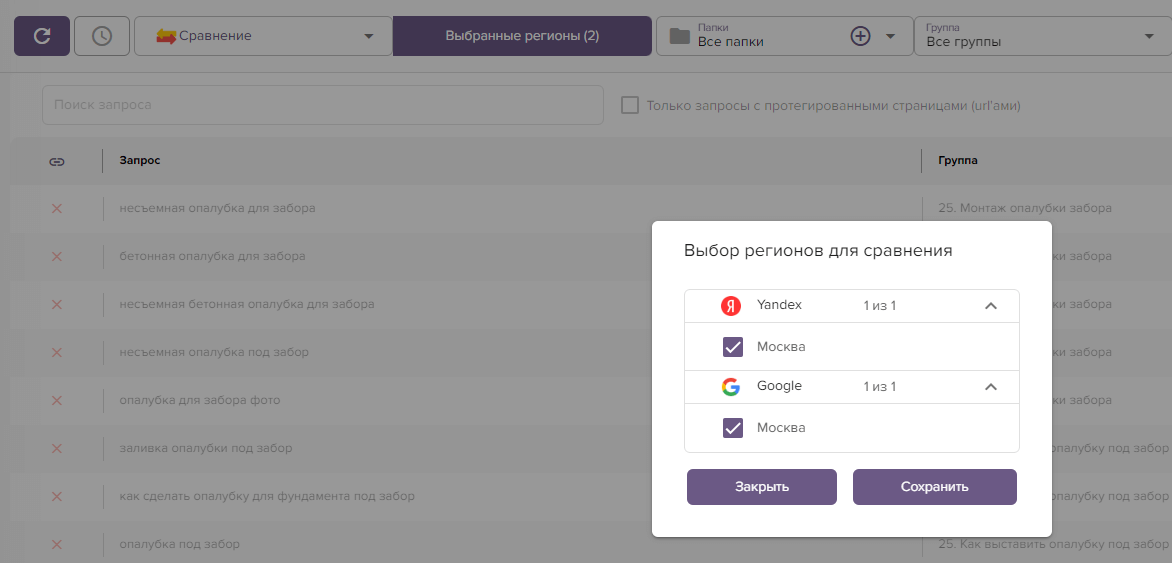Click Выбранные регионы (2) button
The height and width of the screenshot is (563, 1172).
point(522,36)
